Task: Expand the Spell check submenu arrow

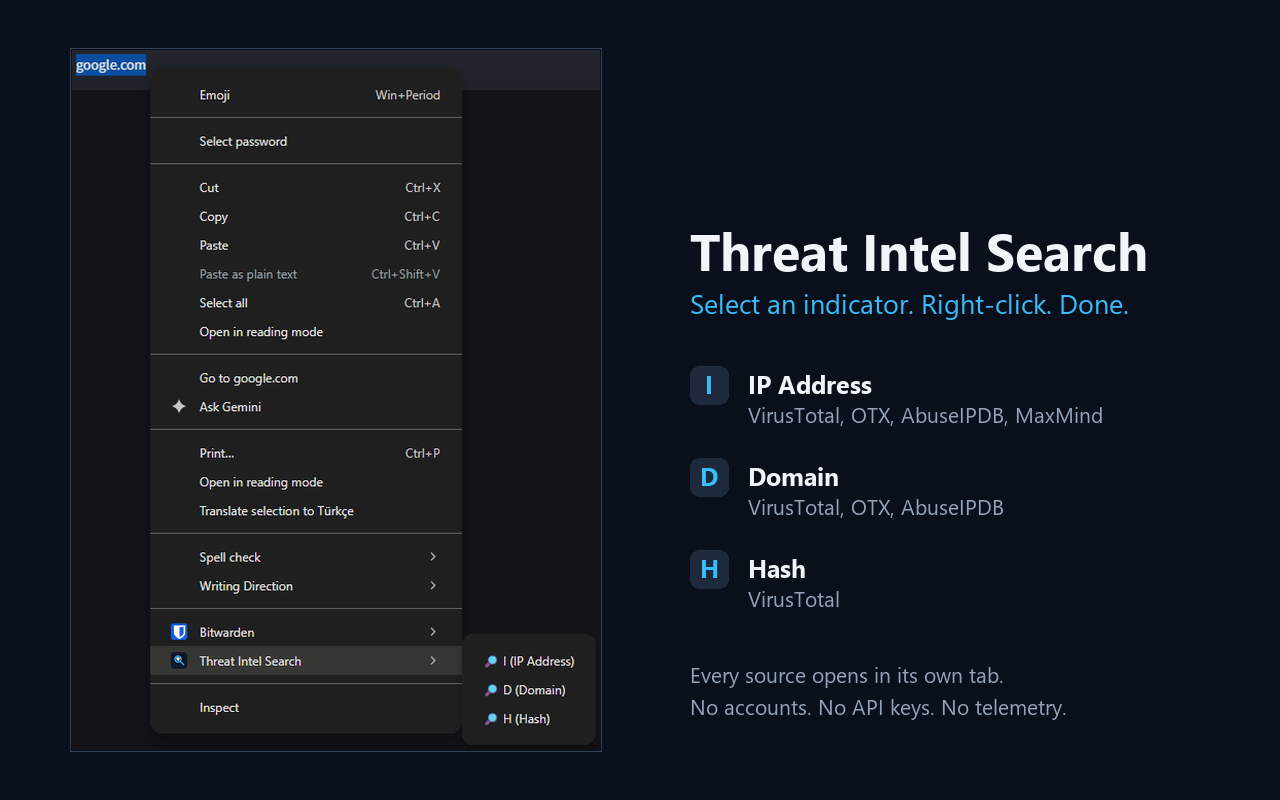Action: [433, 557]
